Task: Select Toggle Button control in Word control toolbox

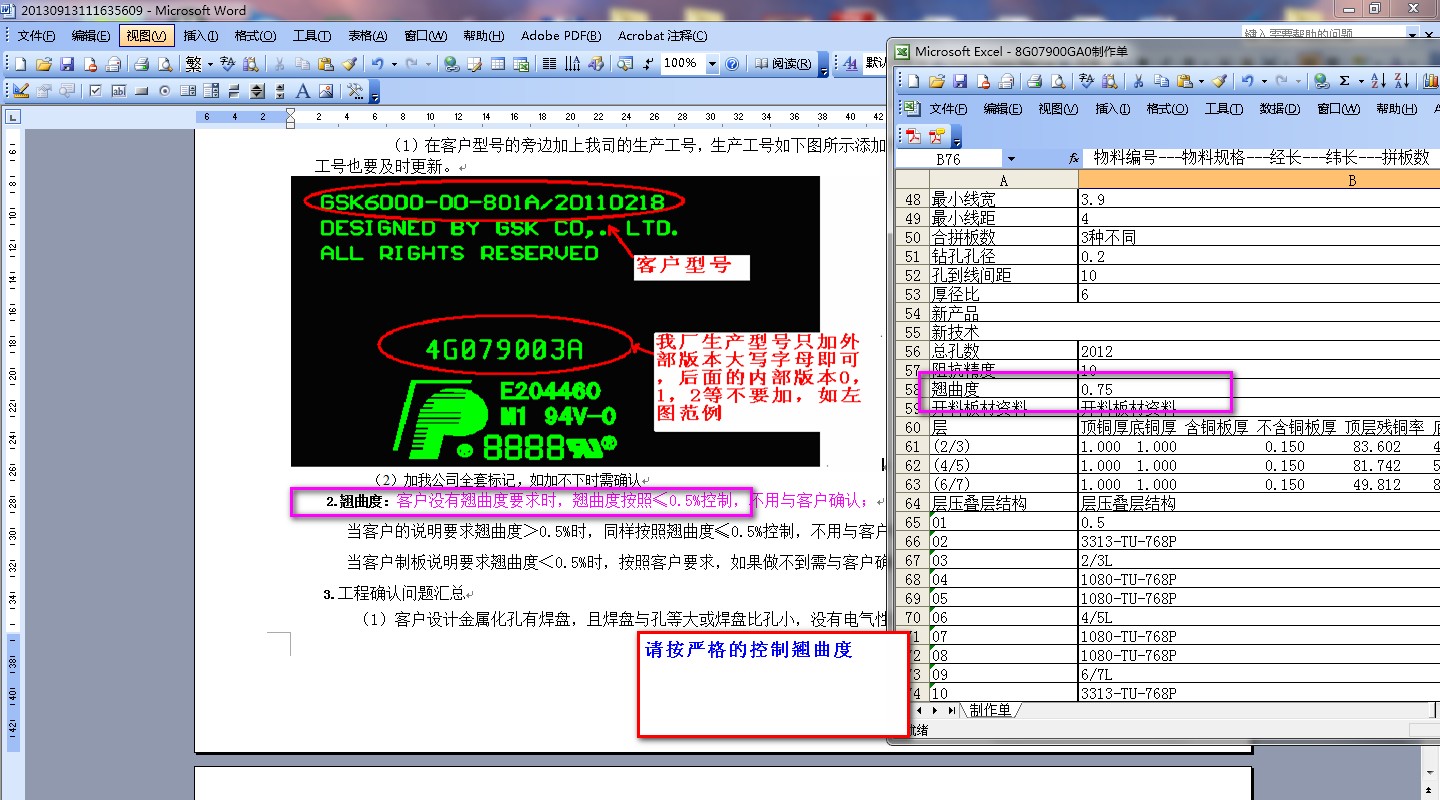Action: pos(234,91)
